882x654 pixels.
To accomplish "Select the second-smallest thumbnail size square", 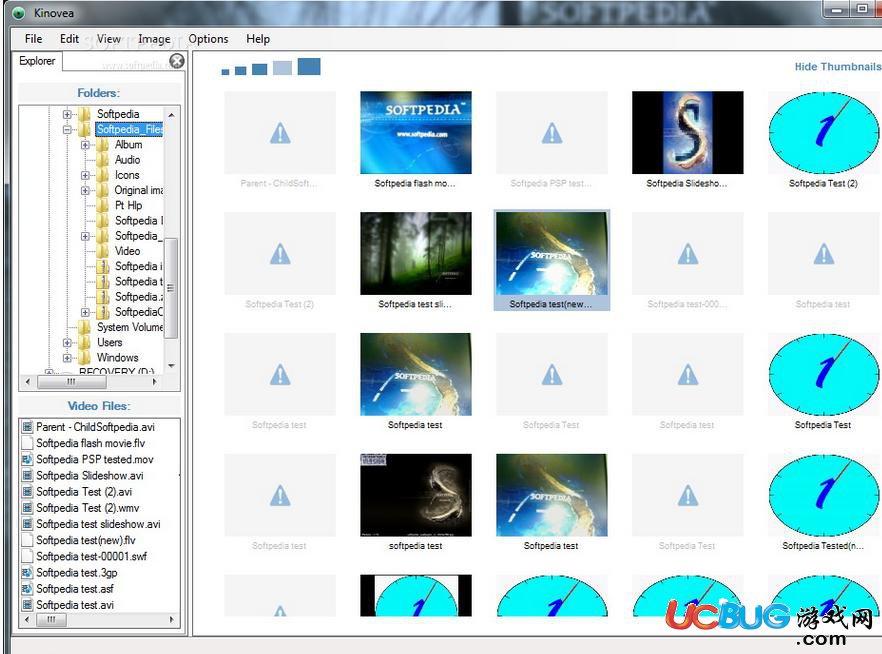I will click(240, 71).
